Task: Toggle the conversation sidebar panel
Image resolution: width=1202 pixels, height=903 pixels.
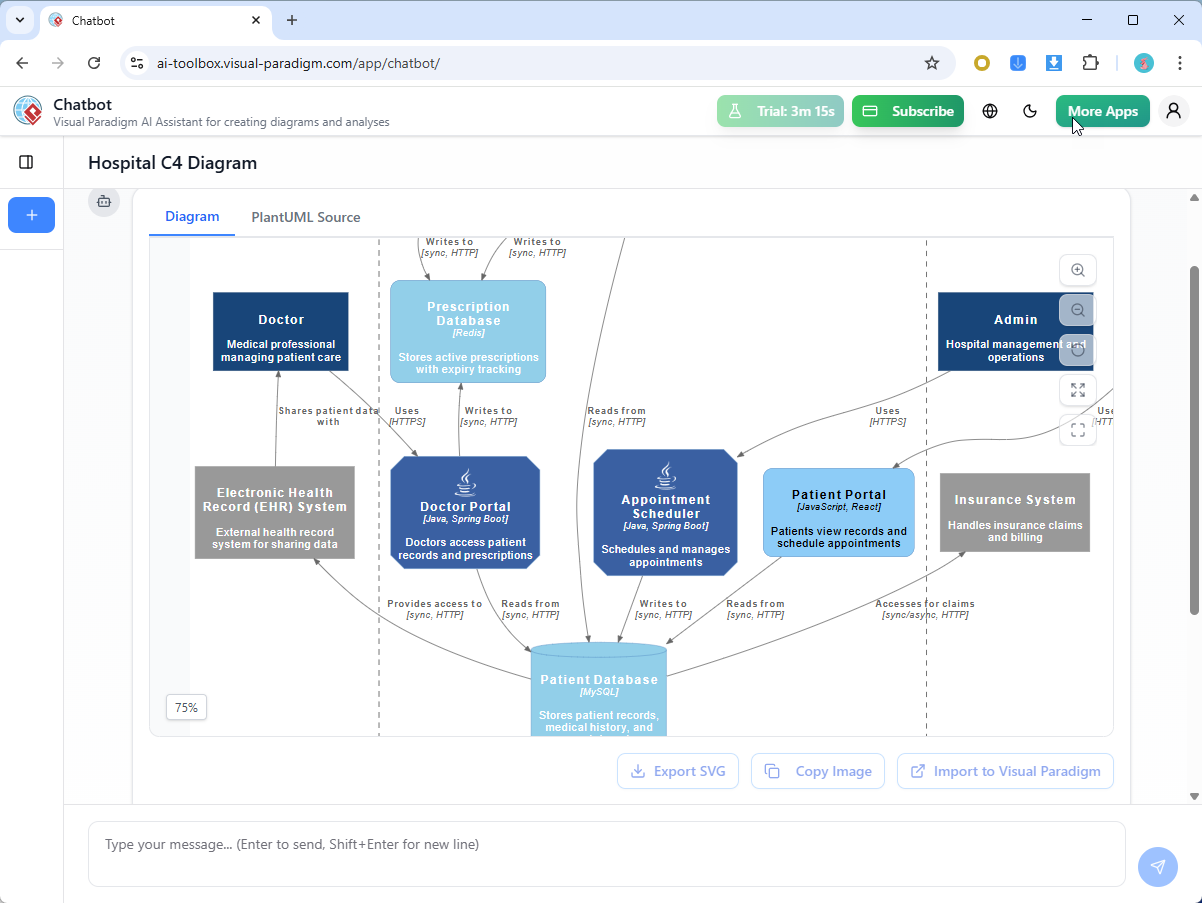Action: [x=26, y=161]
